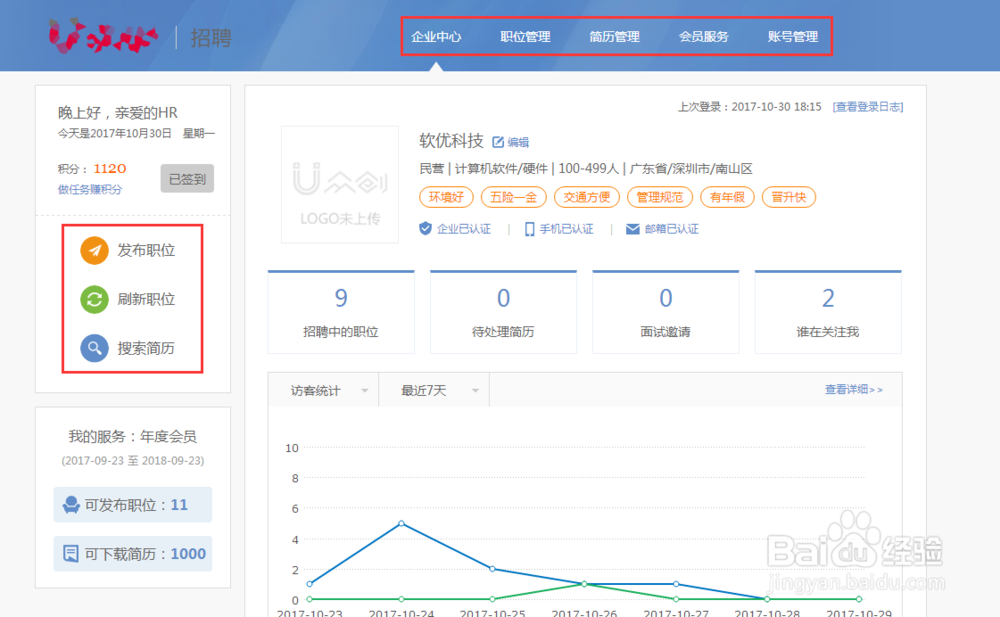Expand the 最近7天 dropdown
Image resolution: width=1000 pixels, height=617 pixels.
[434, 390]
